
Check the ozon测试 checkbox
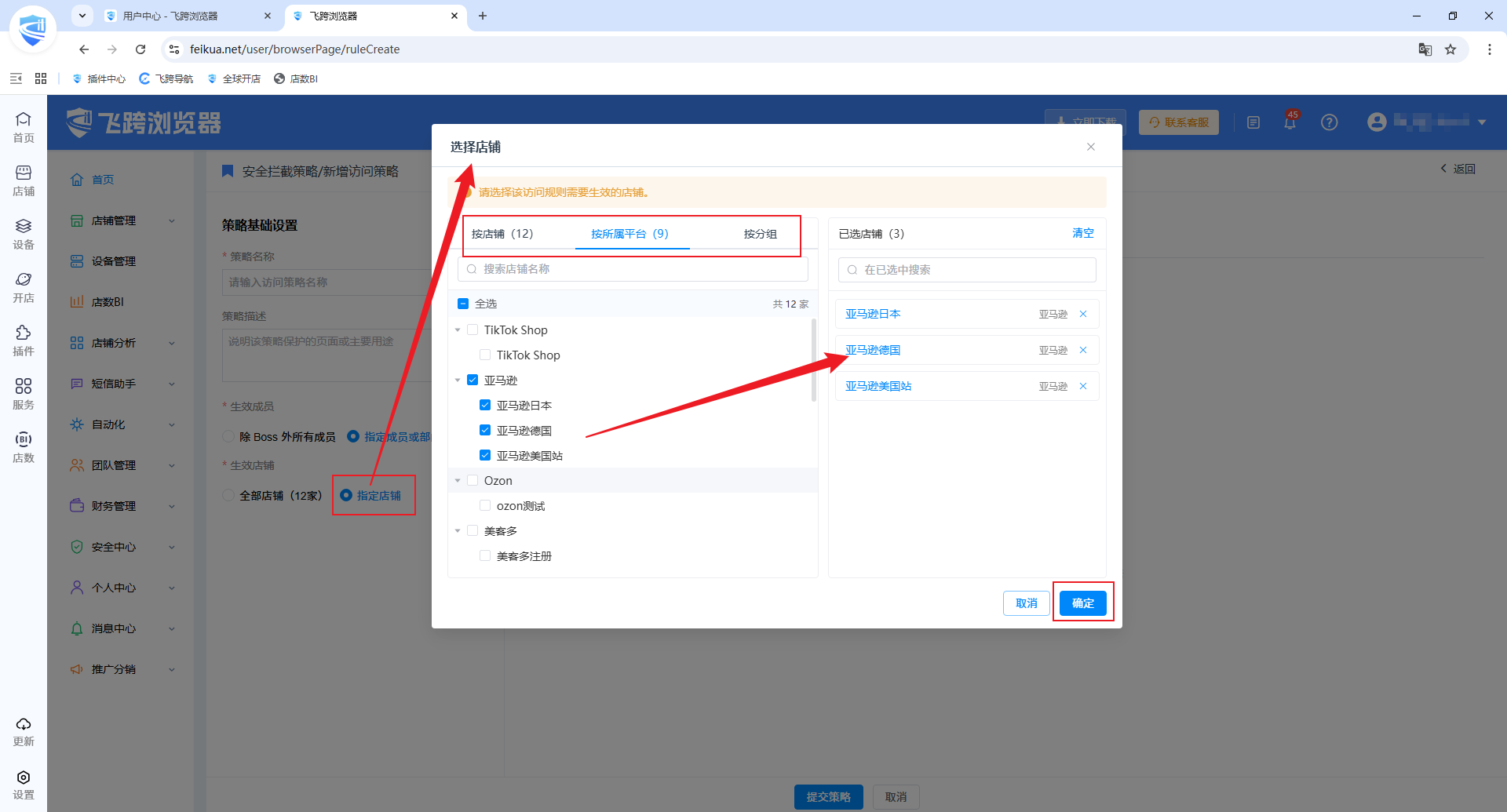pyautogui.click(x=485, y=506)
